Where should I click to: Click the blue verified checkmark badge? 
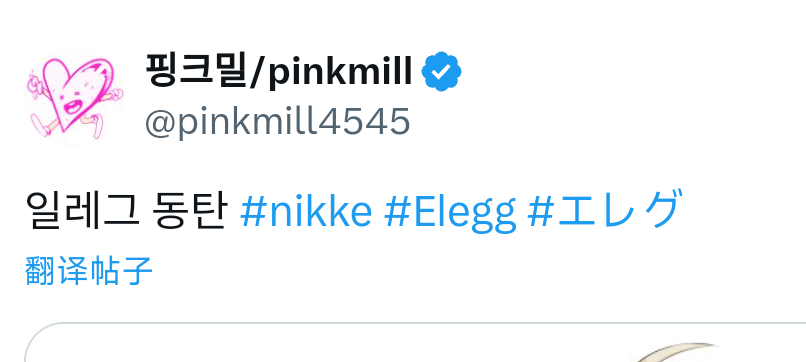coord(442,71)
